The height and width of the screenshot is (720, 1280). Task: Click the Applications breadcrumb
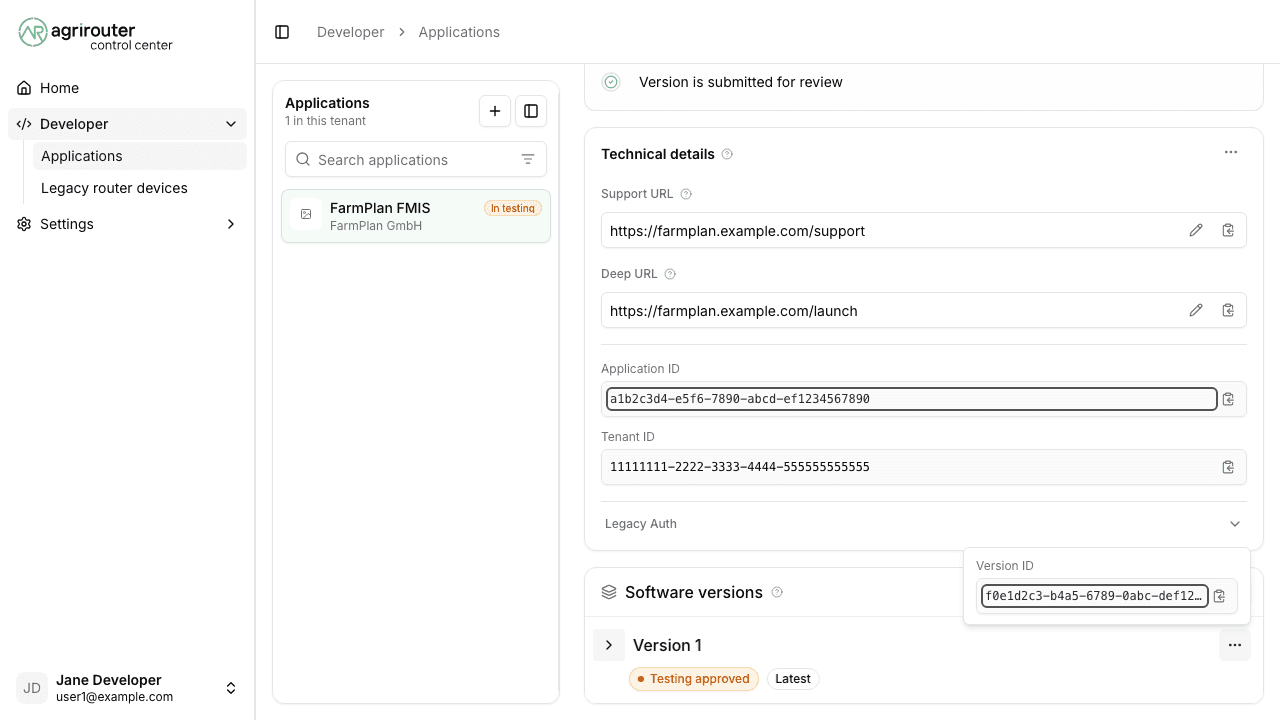tap(459, 32)
